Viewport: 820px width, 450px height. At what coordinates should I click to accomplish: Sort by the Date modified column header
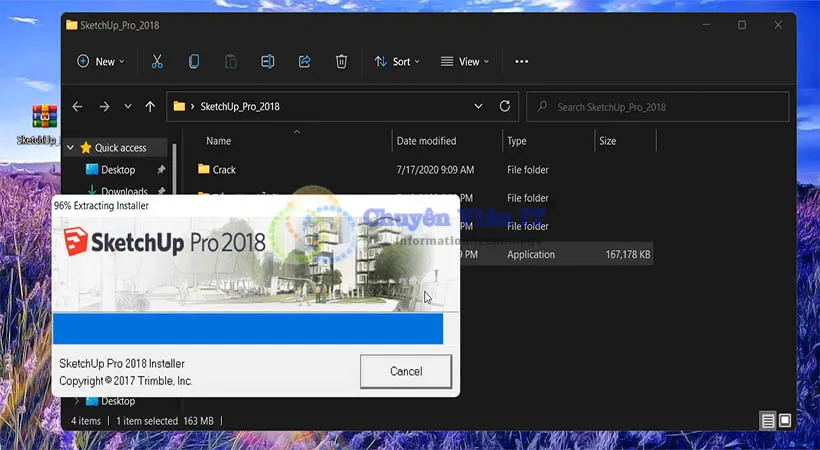coord(426,141)
